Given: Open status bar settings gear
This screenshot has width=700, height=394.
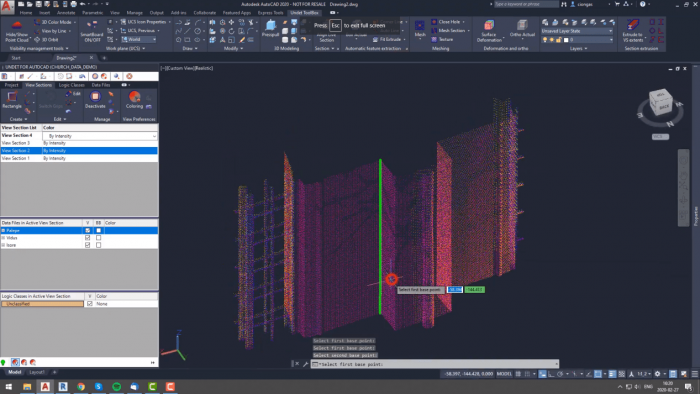Looking at the screenshot, I should point(657,374).
